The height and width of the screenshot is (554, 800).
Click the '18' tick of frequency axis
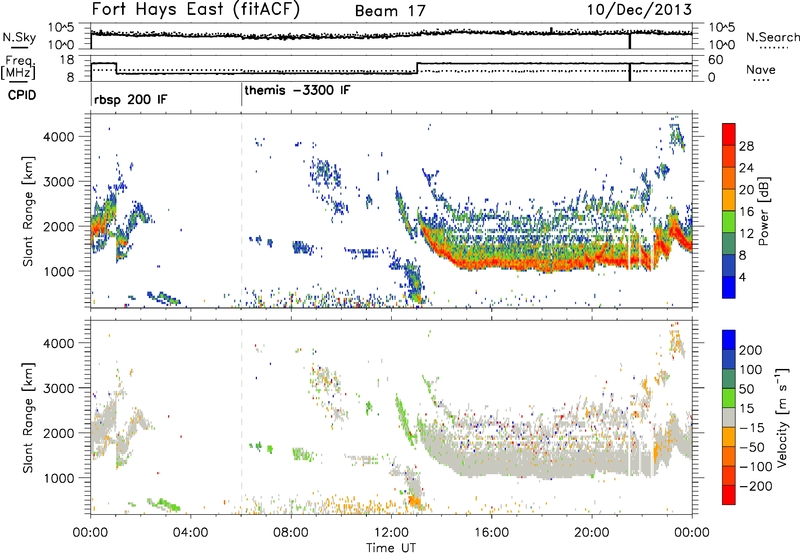[x=67, y=60]
